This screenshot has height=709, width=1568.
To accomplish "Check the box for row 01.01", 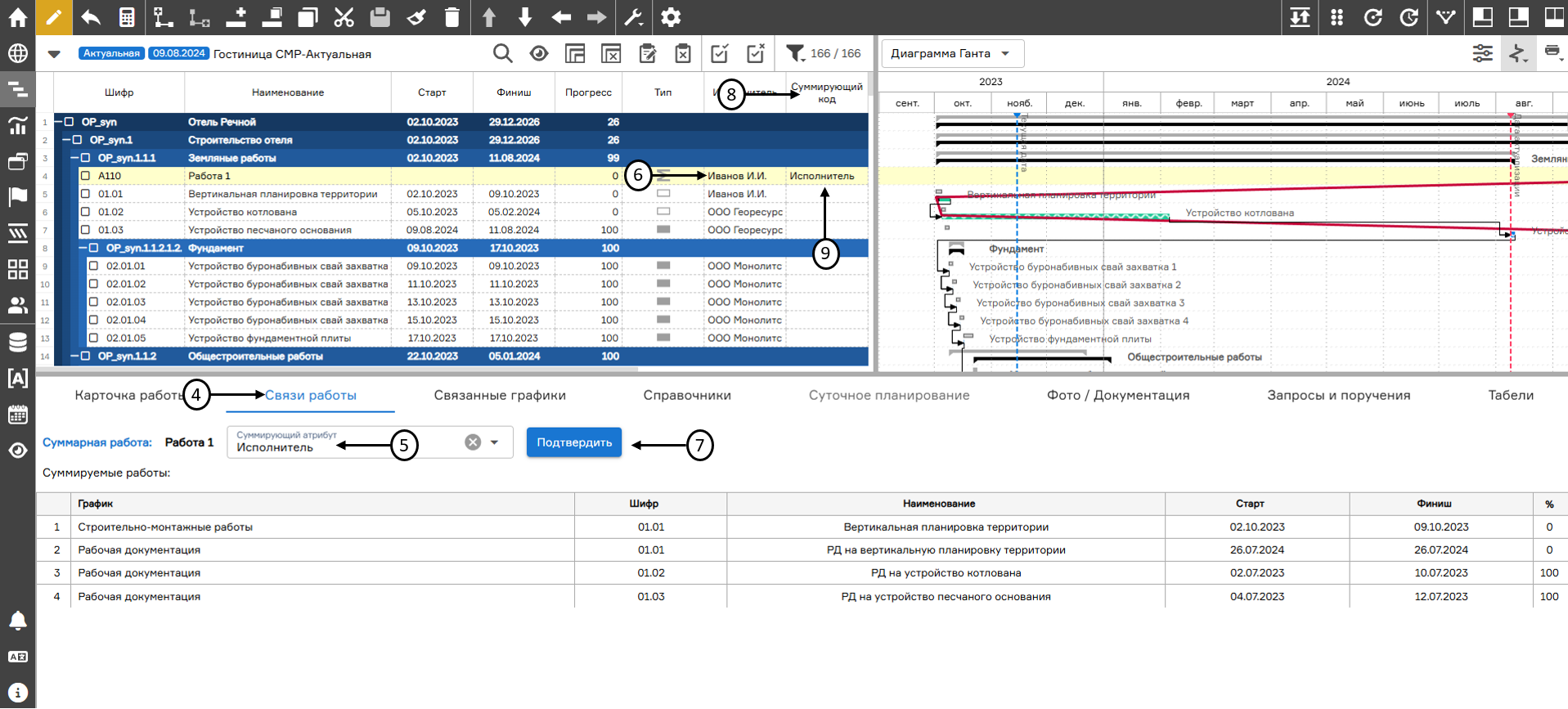I will (x=85, y=194).
